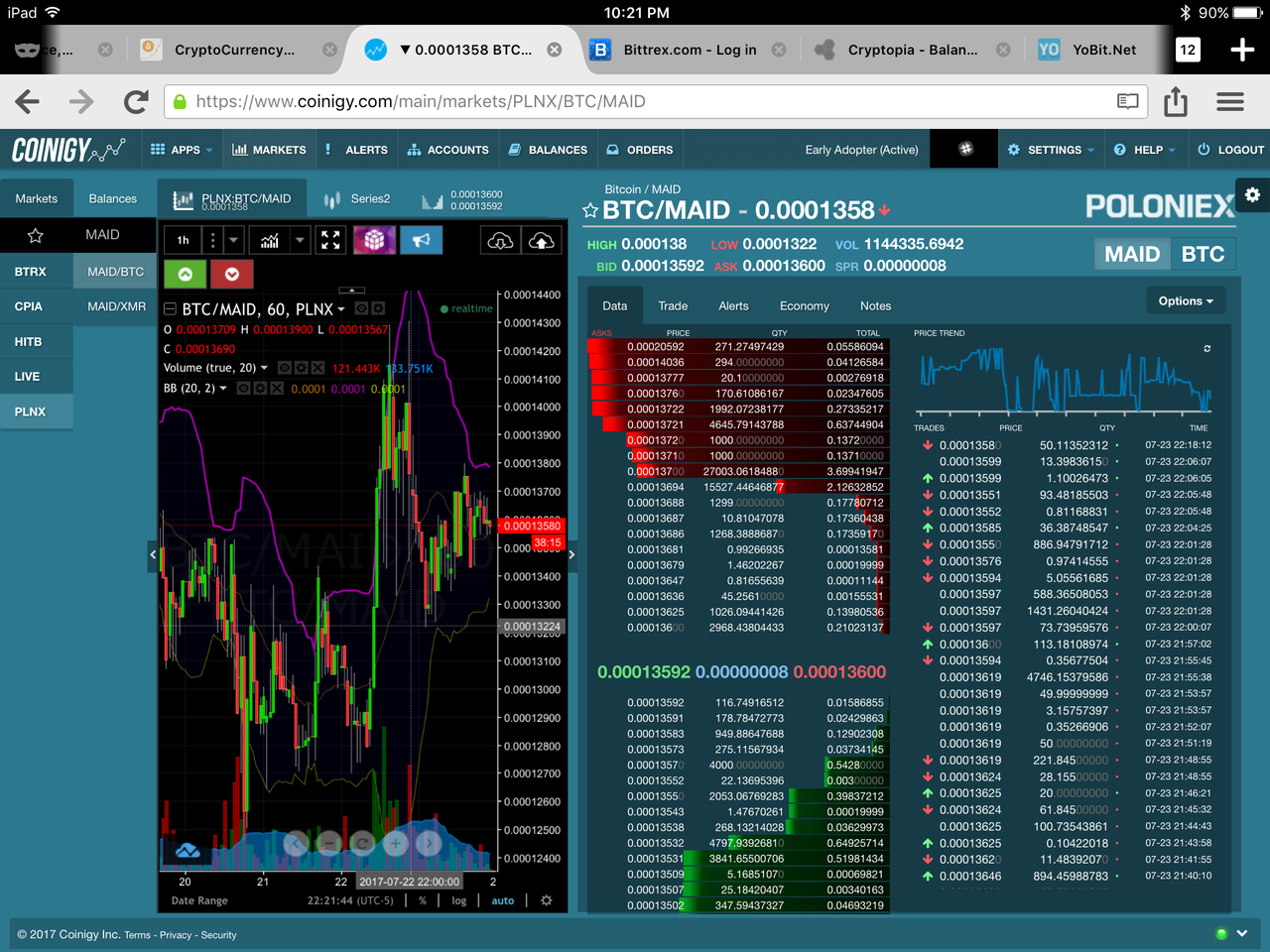Open the Economy tab

pos(804,305)
